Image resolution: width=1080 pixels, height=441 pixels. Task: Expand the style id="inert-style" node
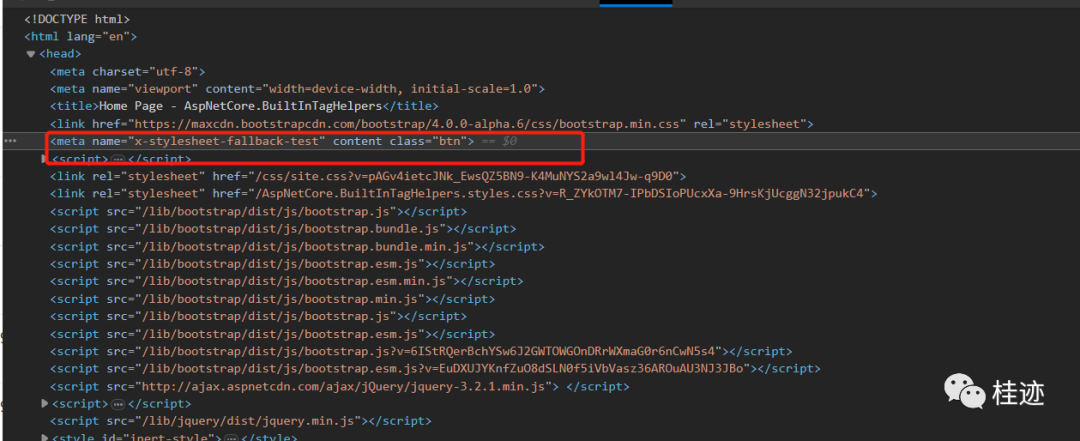45,437
